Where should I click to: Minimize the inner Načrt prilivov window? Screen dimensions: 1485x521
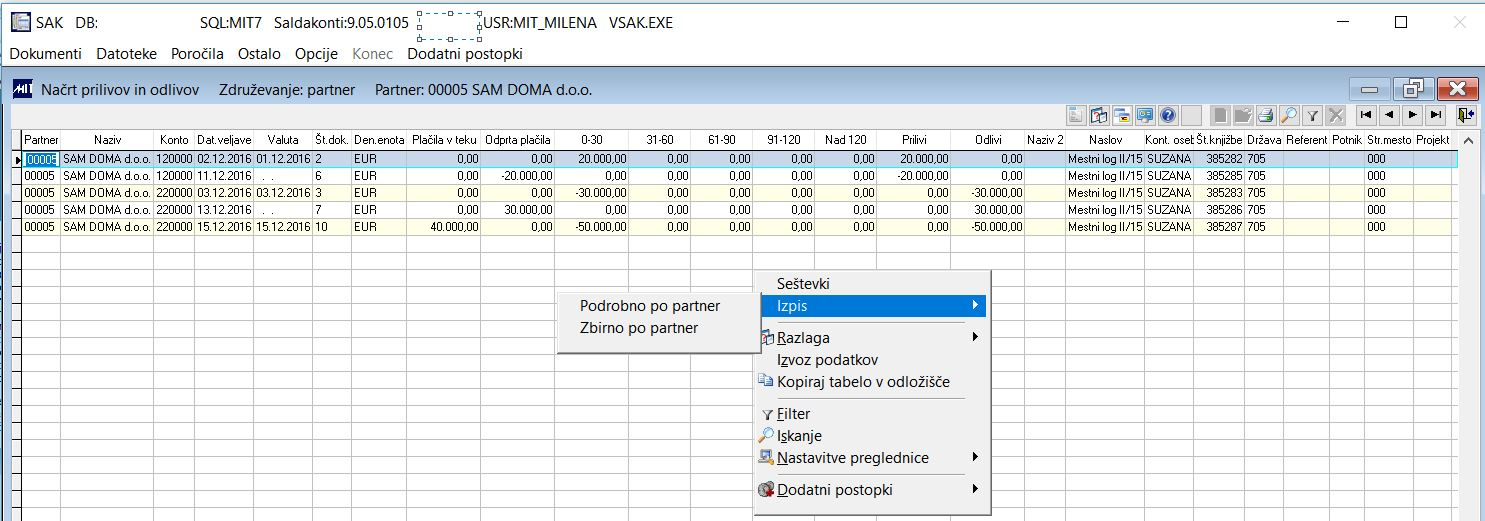[x=1369, y=89]
